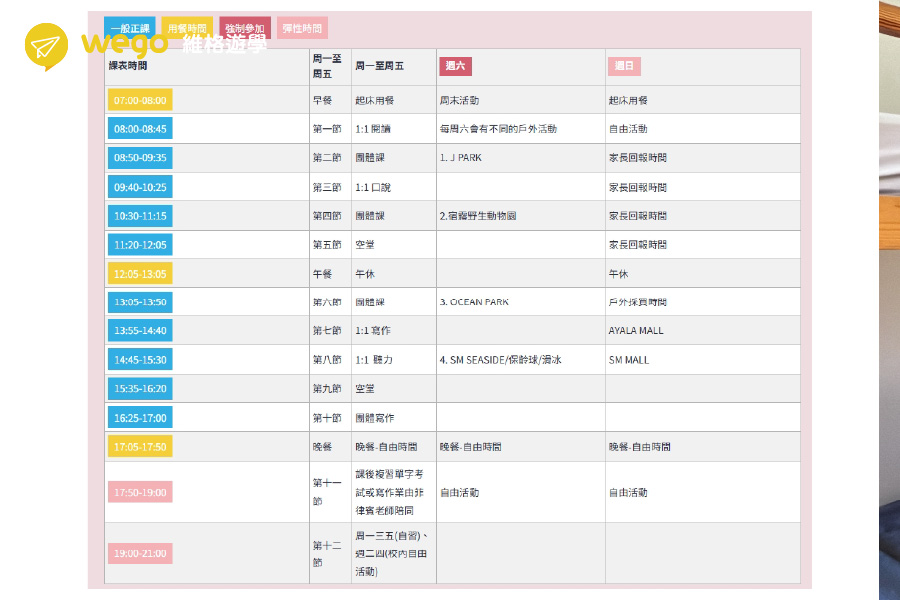Click the 12:05-13:05 lunch time badge
The width and height of the screenshot is (900, 600).
pyautogui.click(x=140, y=273)
